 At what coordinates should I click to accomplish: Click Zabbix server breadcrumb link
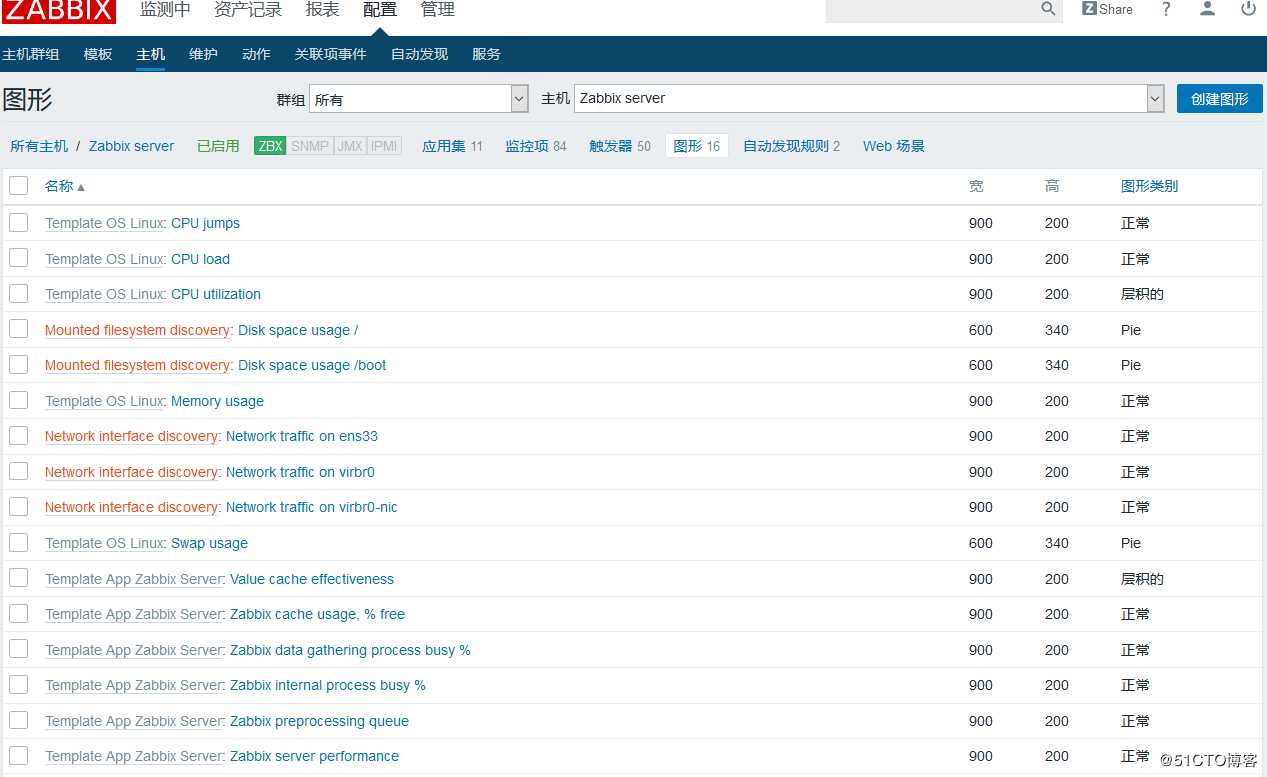[x=131, y=146]
